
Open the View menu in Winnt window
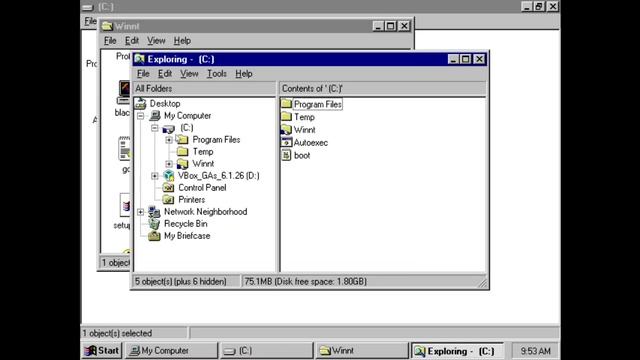pos(156,41)
